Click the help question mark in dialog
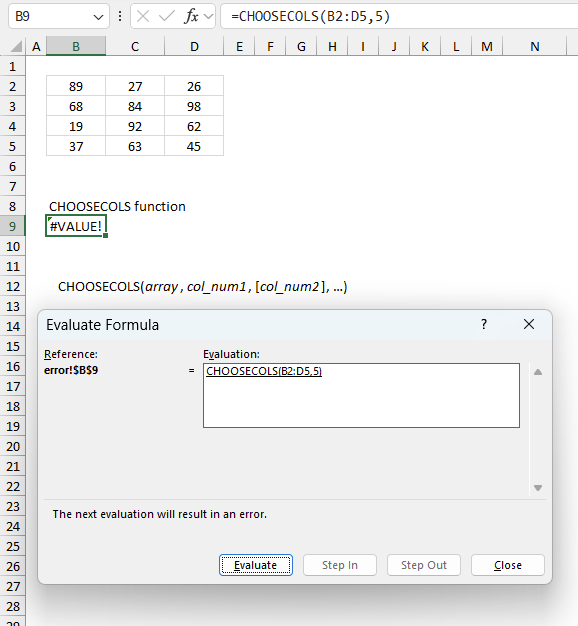578x626 pixels. point(484,324)
